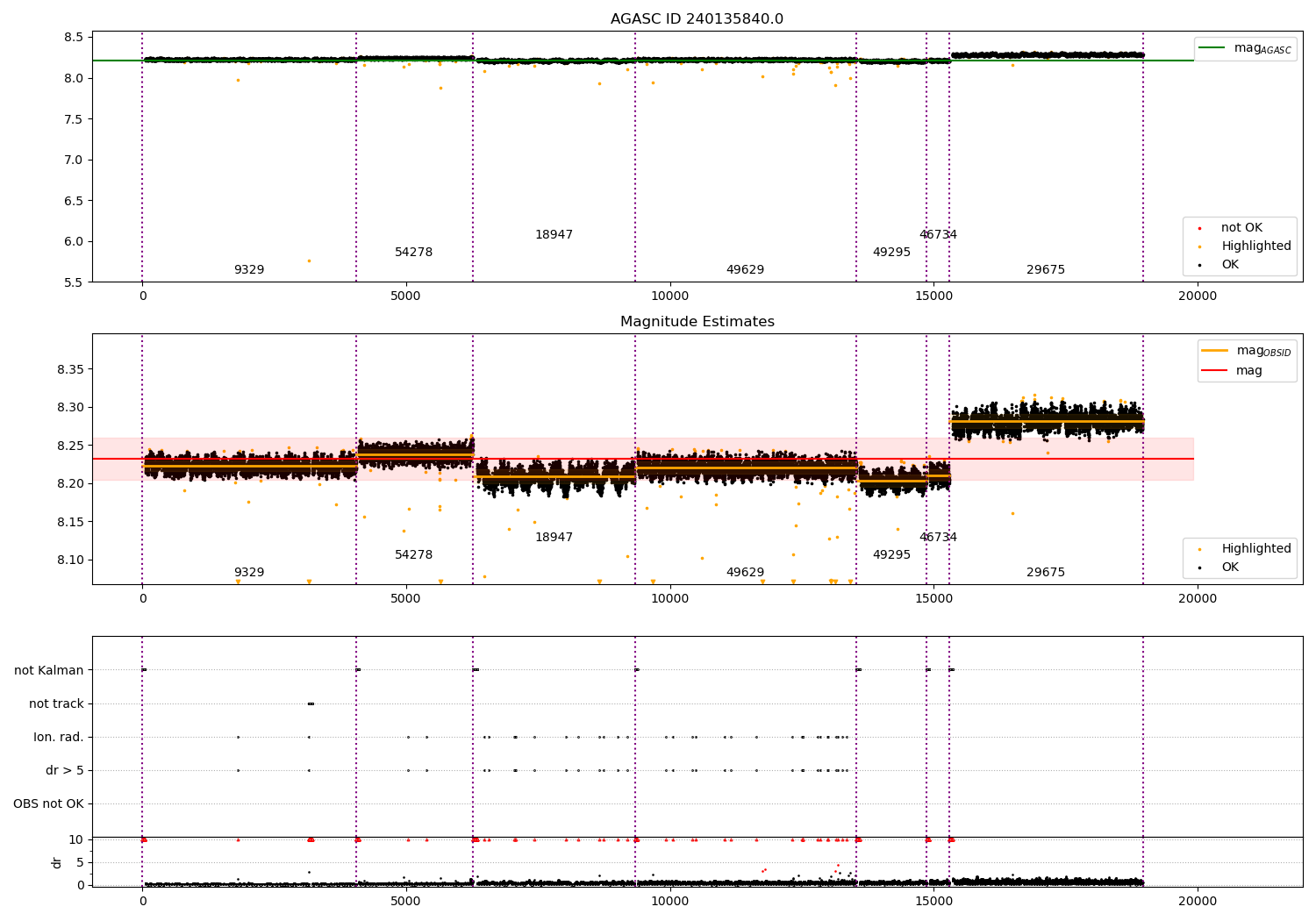Click 'OK' legend entry in Magnitude Estimates plot

[x=1219, y=568]
